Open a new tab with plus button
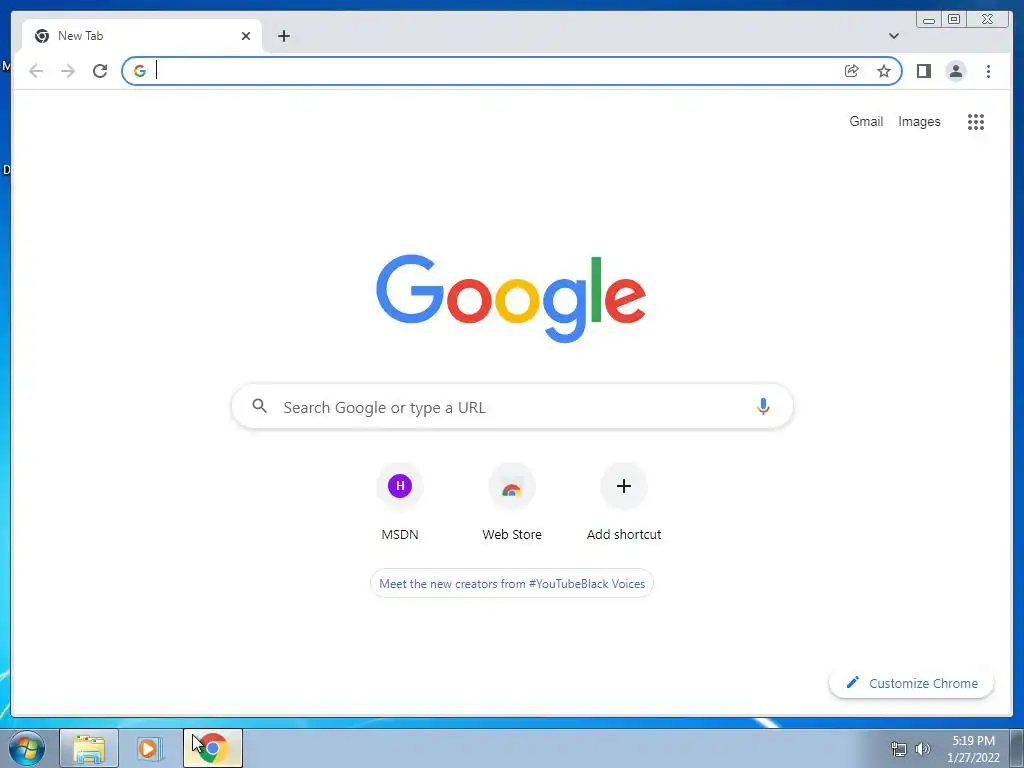This screenshot has width=1024, height=768. pos(283,36)
